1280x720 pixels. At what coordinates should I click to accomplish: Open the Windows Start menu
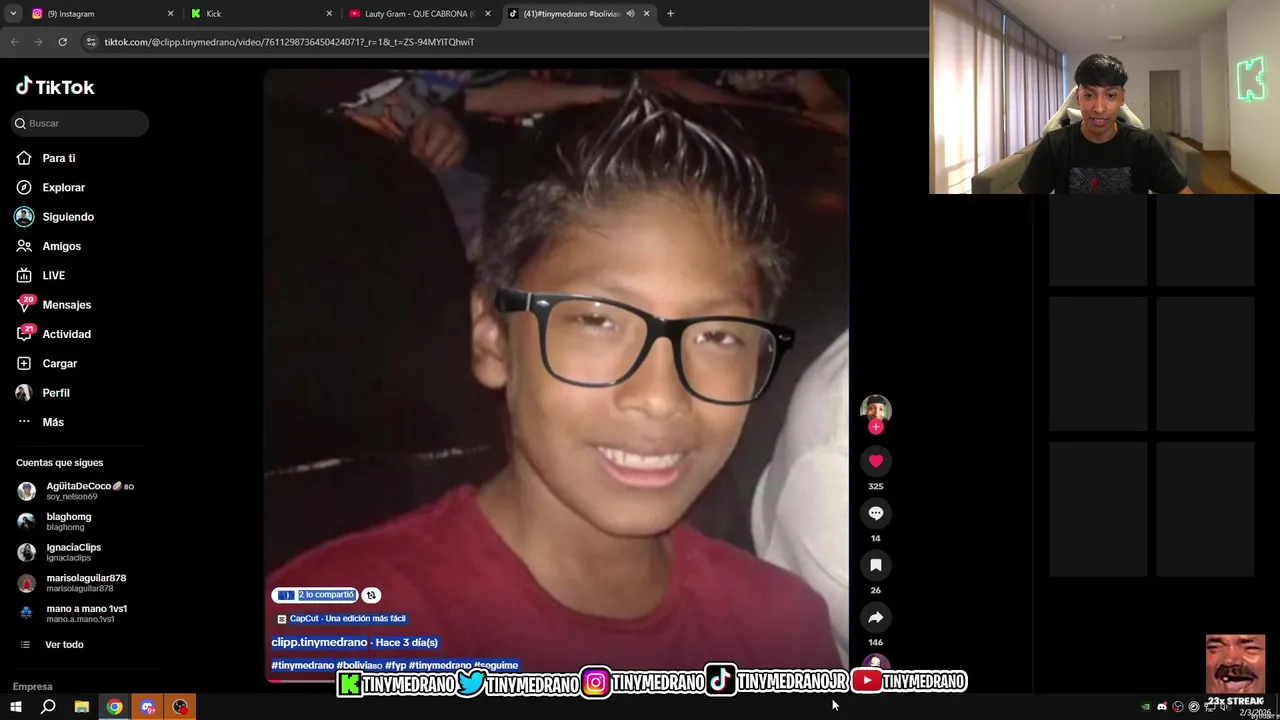tap(15, 707)
